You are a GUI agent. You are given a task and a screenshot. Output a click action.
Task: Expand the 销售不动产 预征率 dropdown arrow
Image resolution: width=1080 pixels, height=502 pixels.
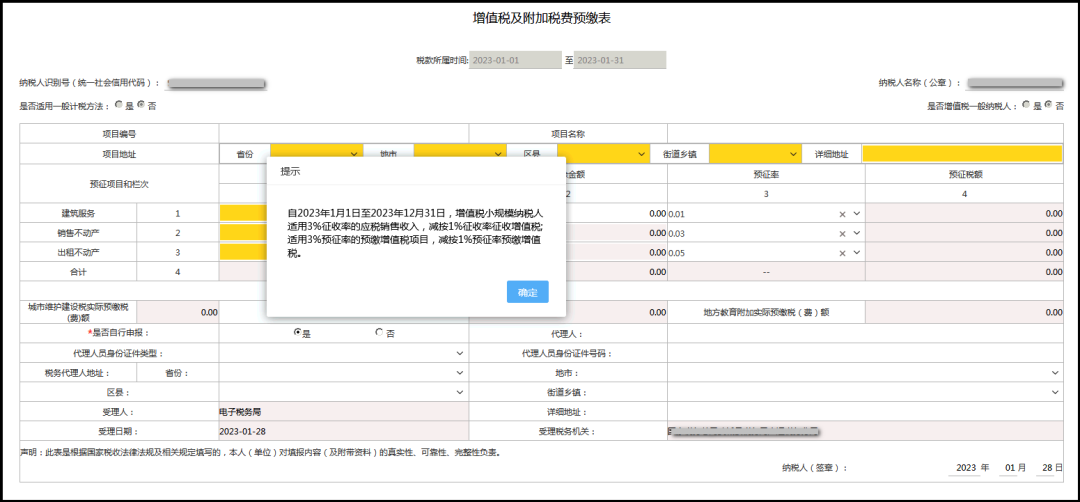point(857,233)
